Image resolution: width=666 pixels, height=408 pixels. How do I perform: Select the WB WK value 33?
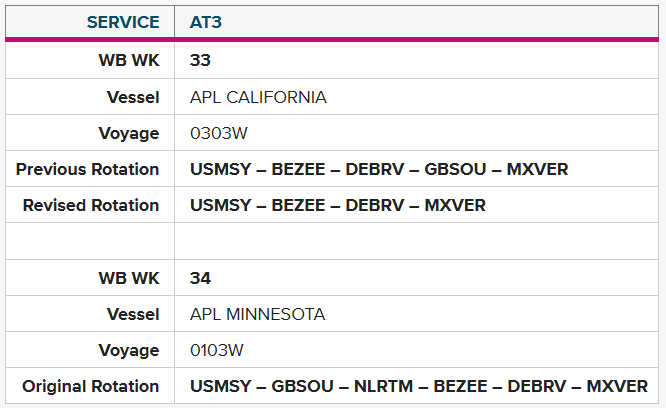[200, 60]
